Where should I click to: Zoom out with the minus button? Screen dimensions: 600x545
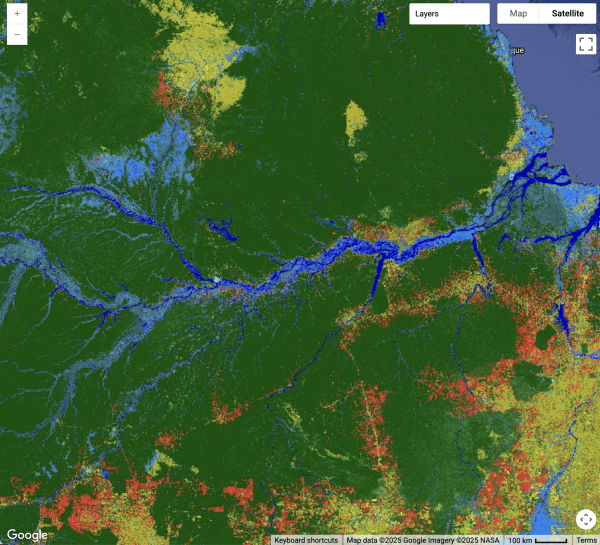pos(17,35)
